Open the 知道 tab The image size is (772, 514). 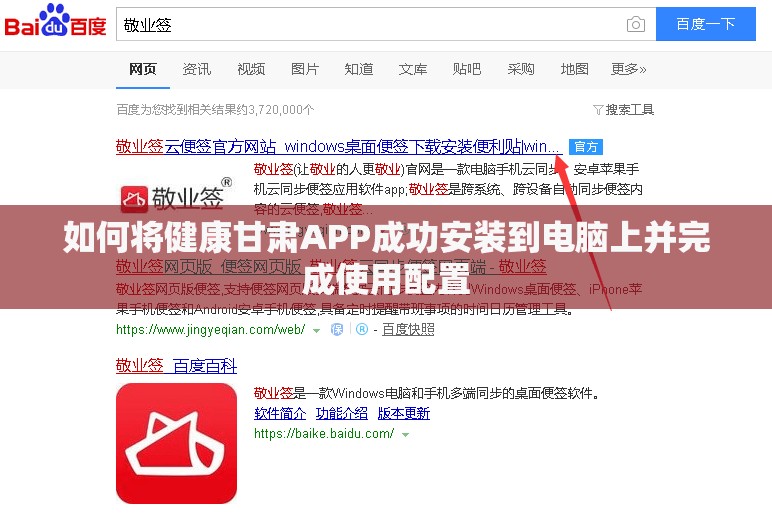[358, 69]
